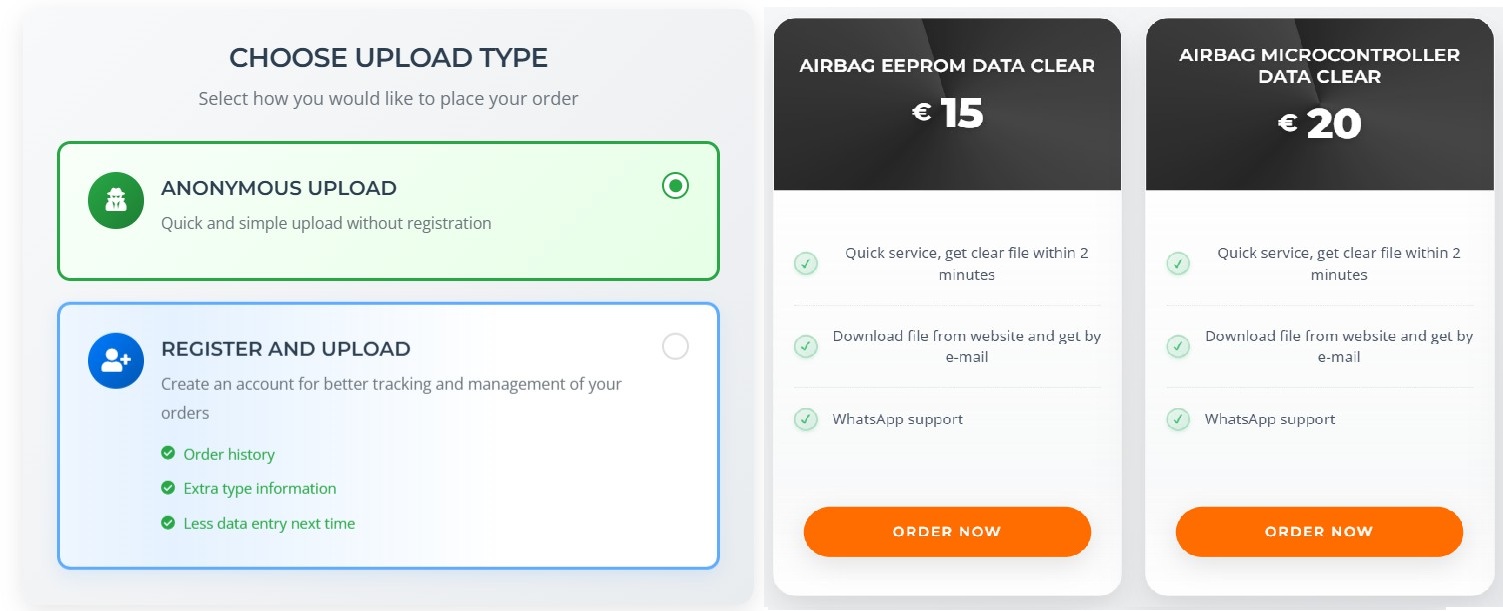Click the Microcontroller card WhatsApp support checkmark icon
Viewport: 1503px width, 611px height.
tap(1178, 419)
